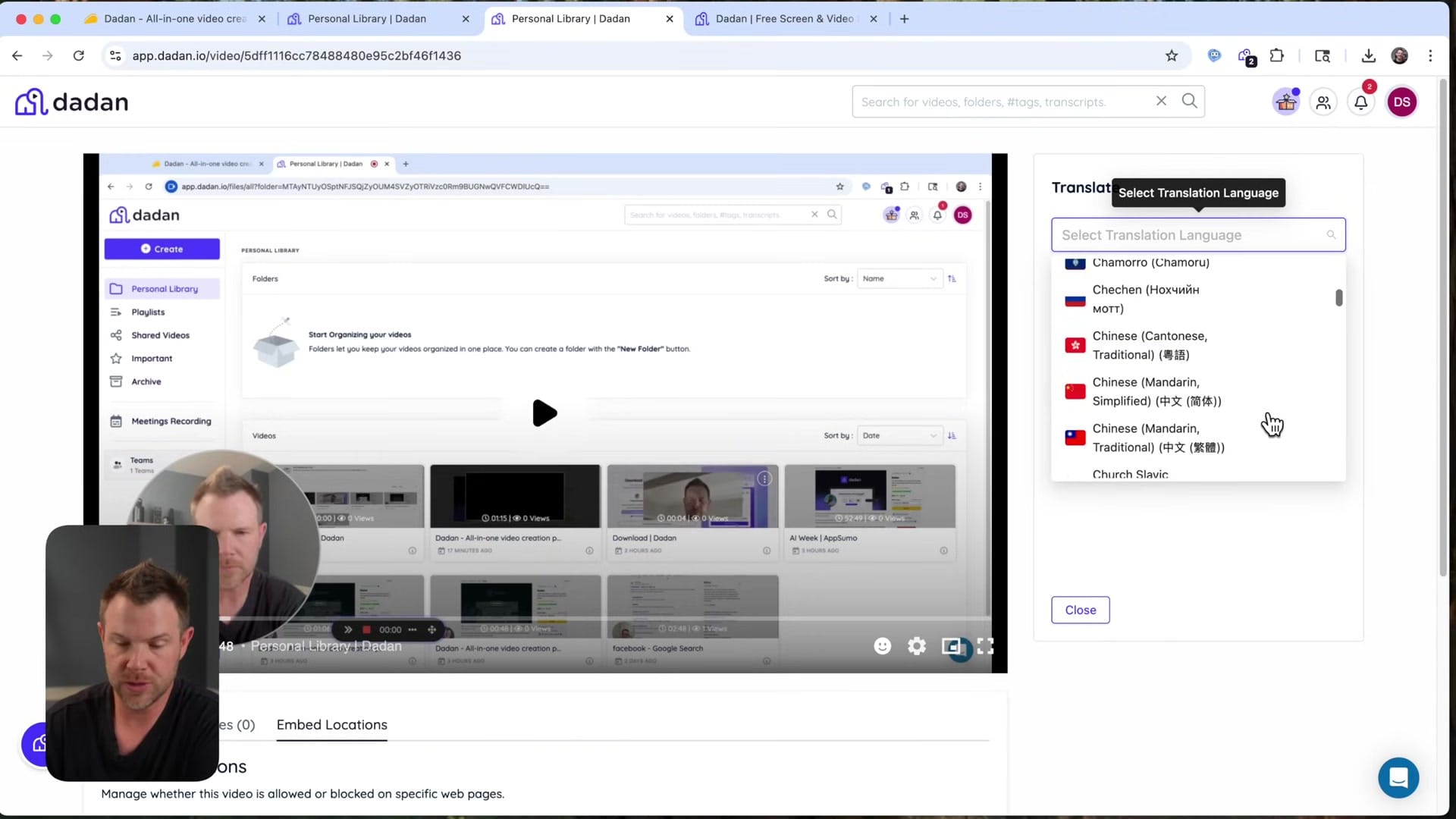1456x819 pixels.
Task: Click the extension icon with badge 2
Action: pos(1246,56)
